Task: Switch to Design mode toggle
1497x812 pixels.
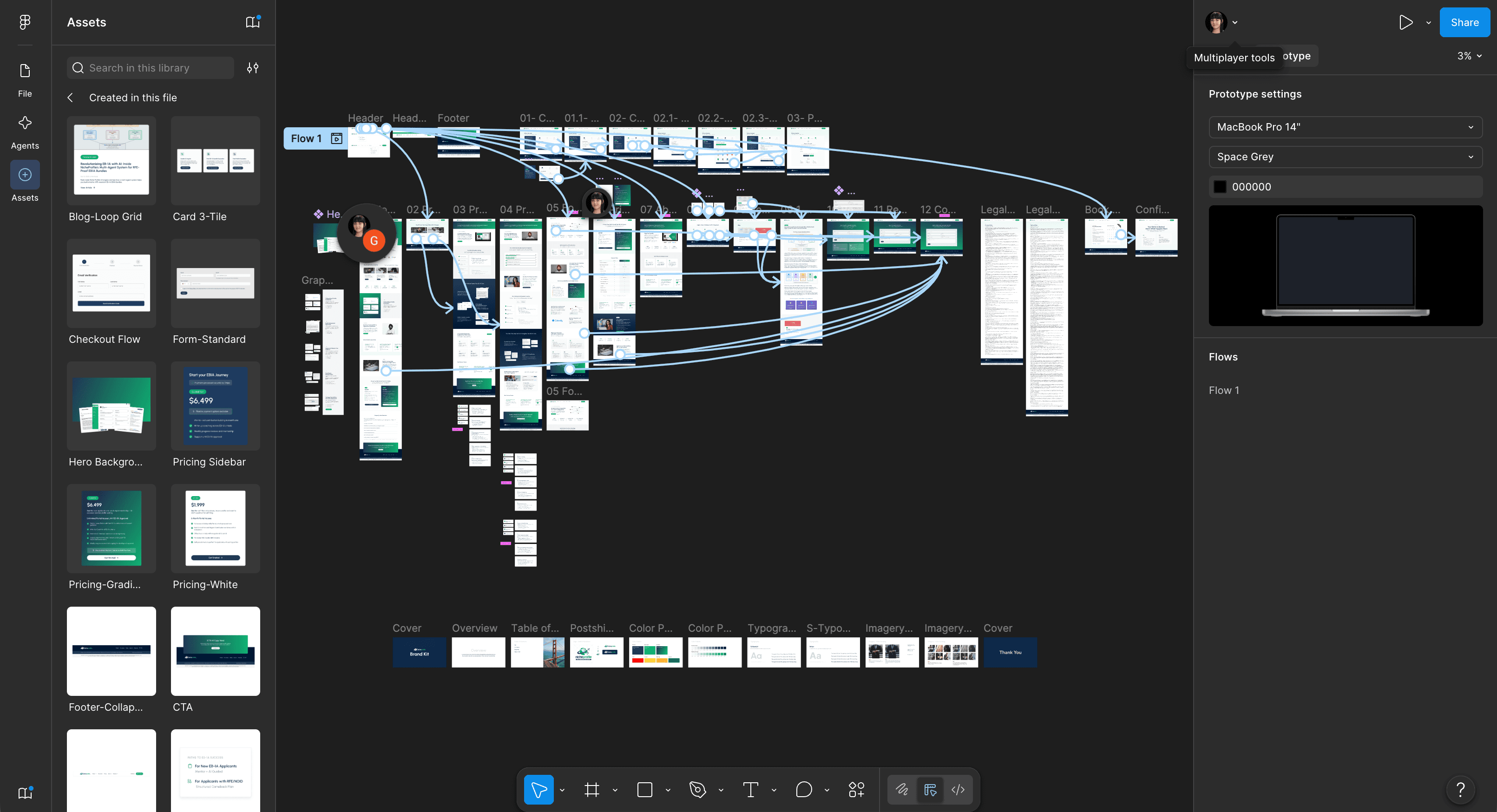Action: 930,790
